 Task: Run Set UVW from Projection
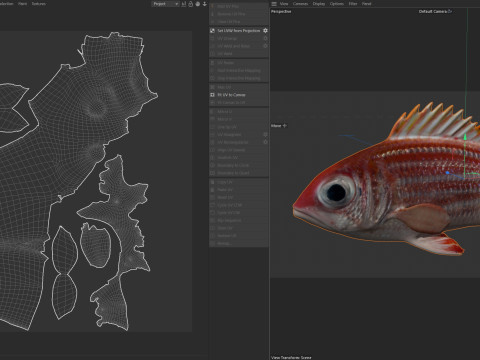point(239,31)
